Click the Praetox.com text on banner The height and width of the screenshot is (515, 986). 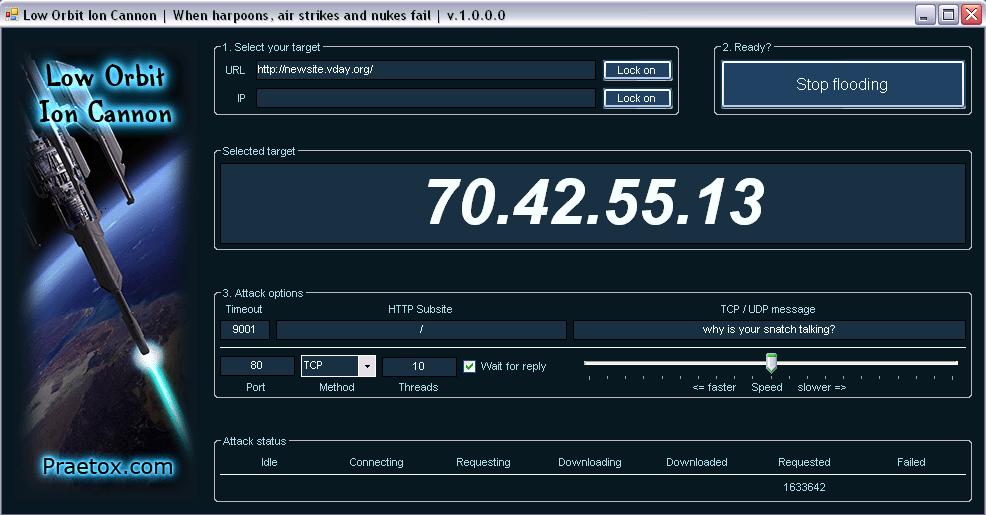(x=108, y=467)
